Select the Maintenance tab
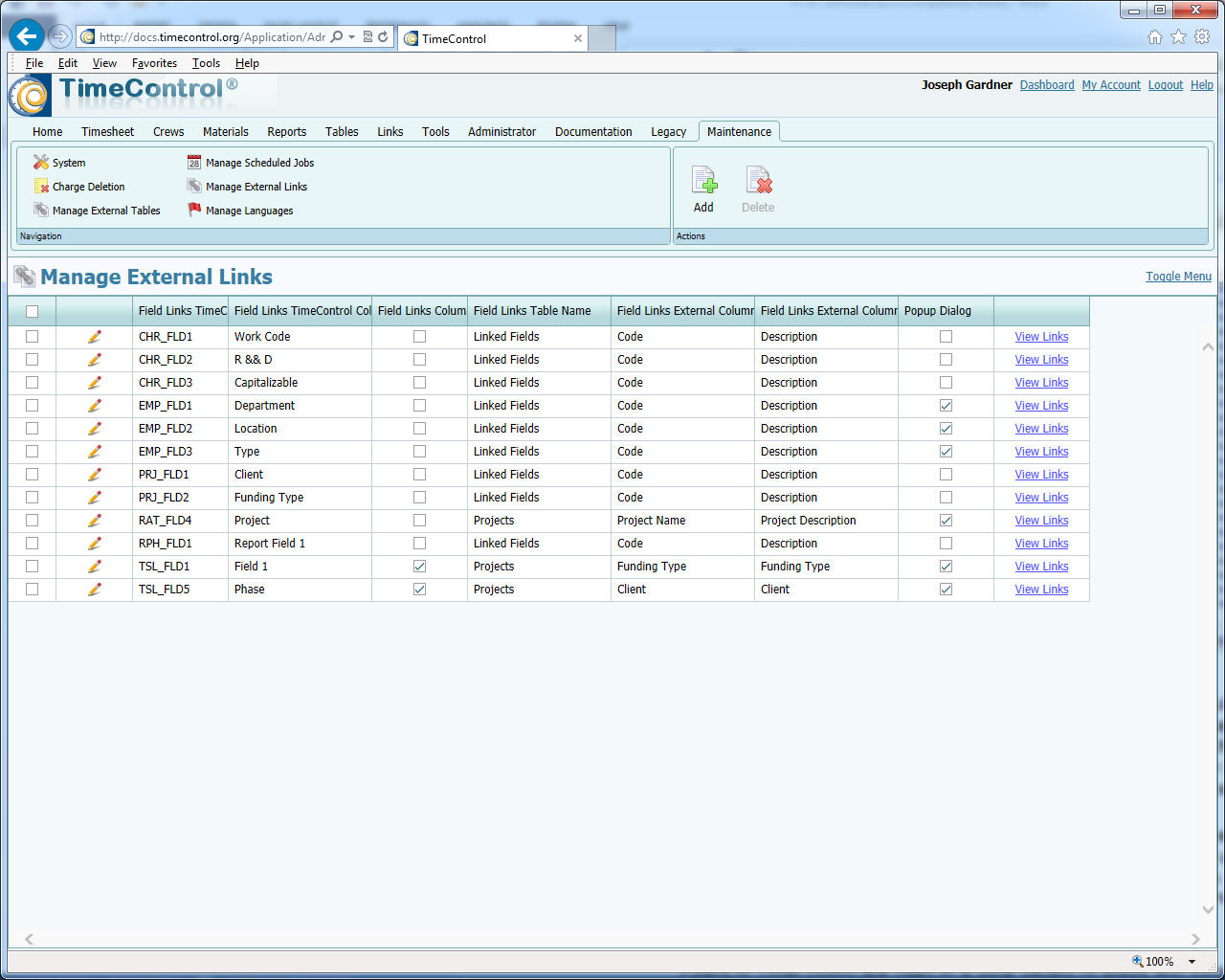 [x=739, y=132]
